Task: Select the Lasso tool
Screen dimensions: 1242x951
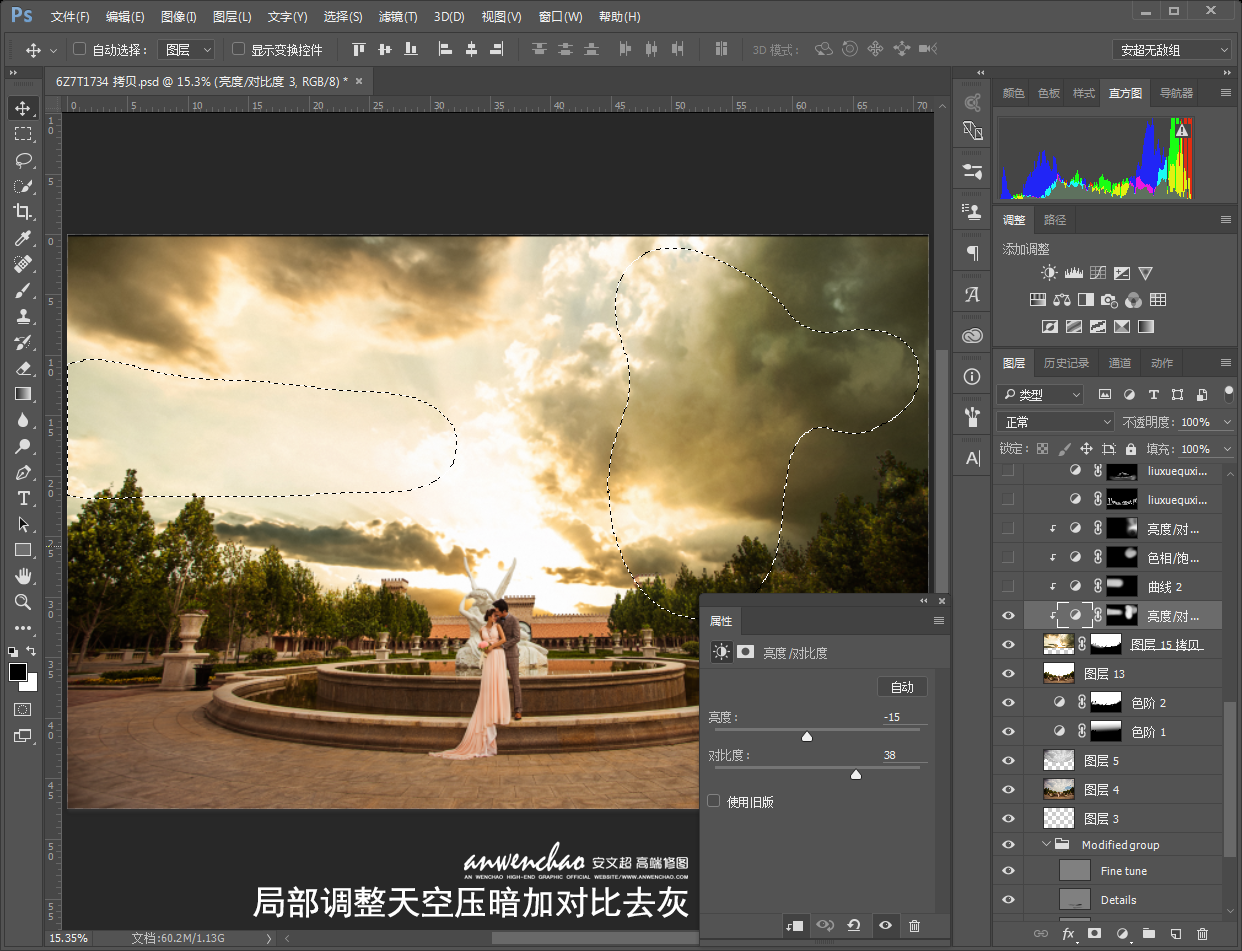Action: (x=23, y=160)
